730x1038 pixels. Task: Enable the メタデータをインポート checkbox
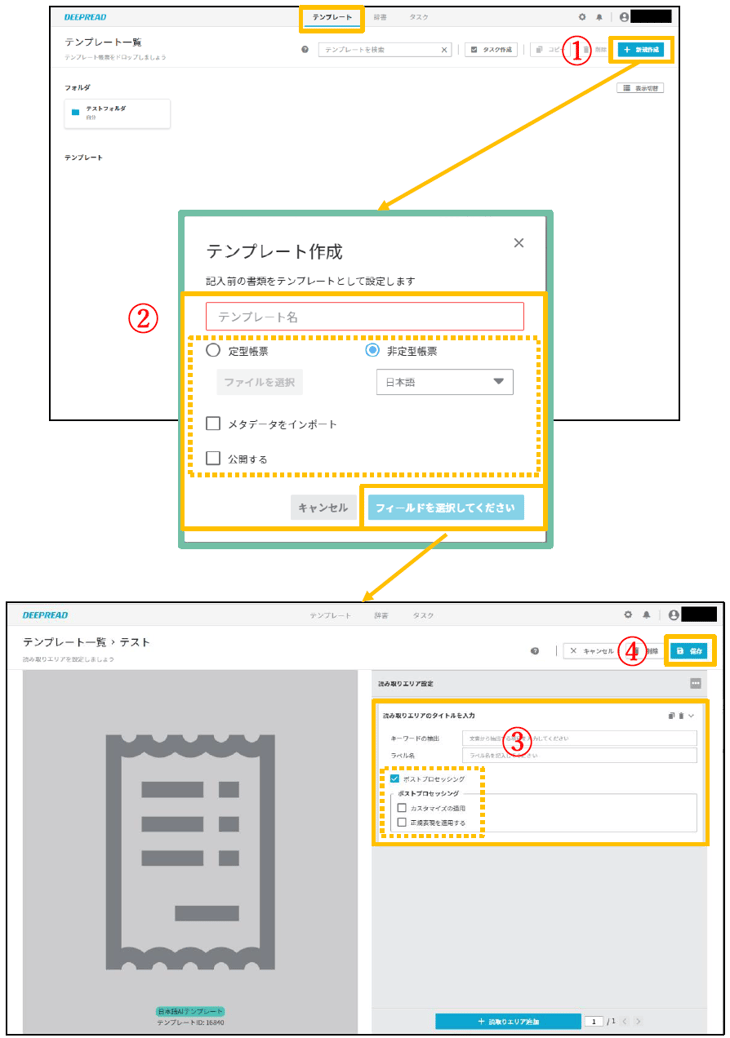[x=213, y=424]
